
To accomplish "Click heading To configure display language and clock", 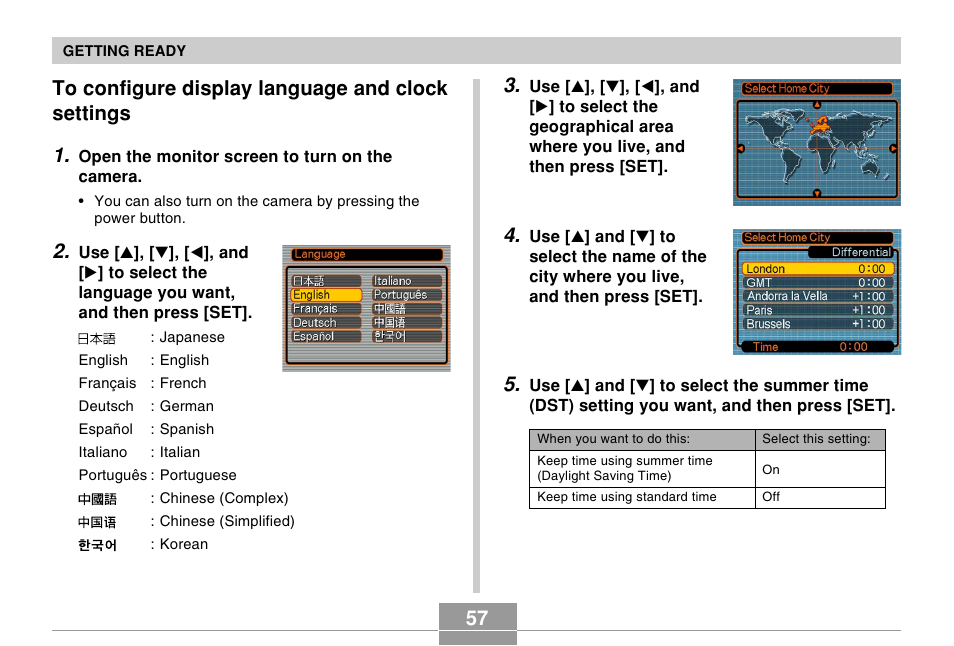I will 249,101.
